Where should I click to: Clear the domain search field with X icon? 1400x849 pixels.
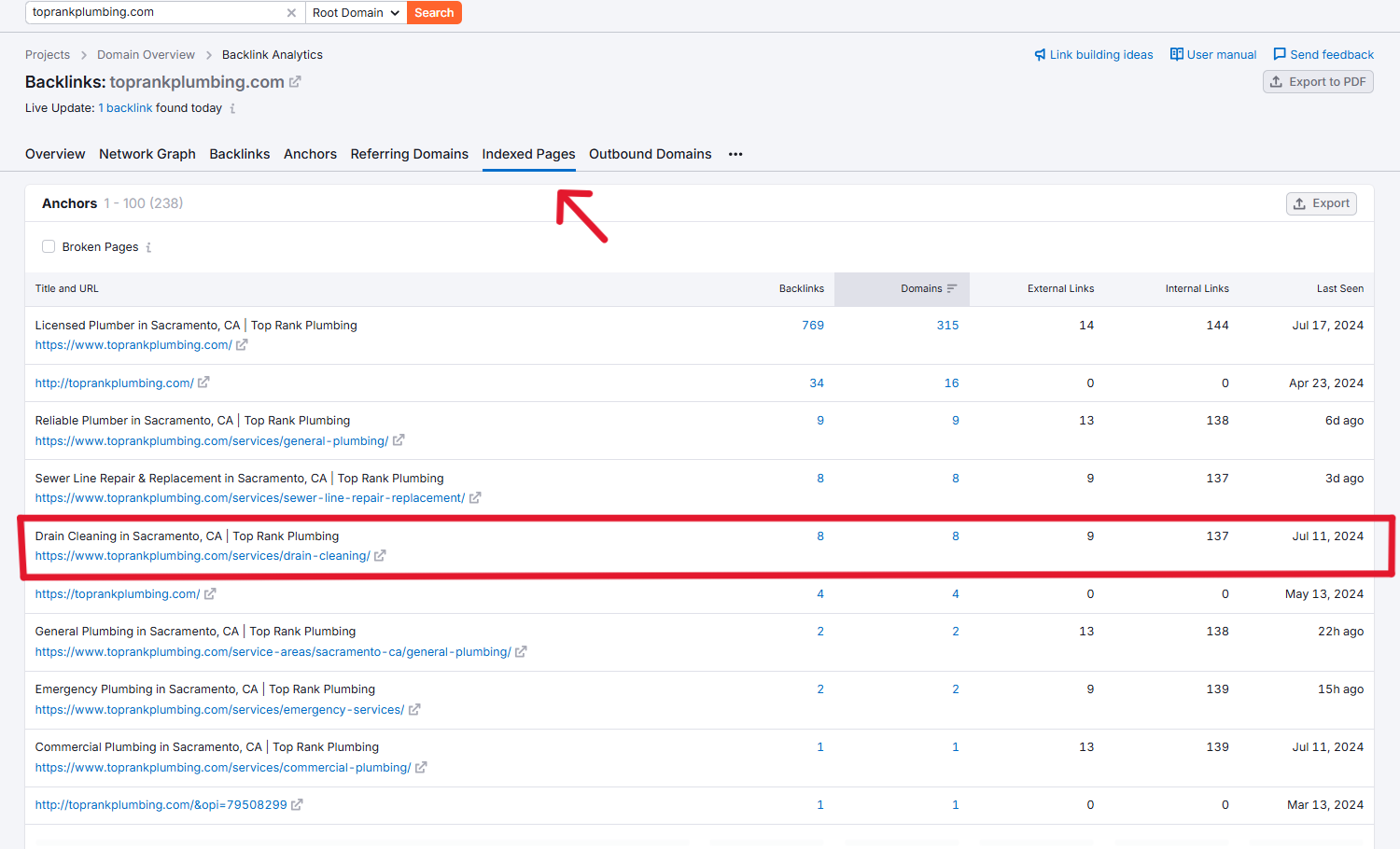[x=291, y=13]
